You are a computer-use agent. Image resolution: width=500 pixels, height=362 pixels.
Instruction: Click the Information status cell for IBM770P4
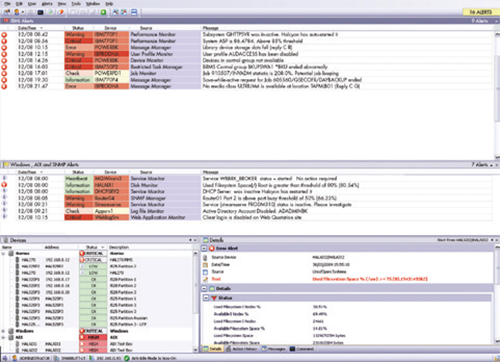coord(79,80)
